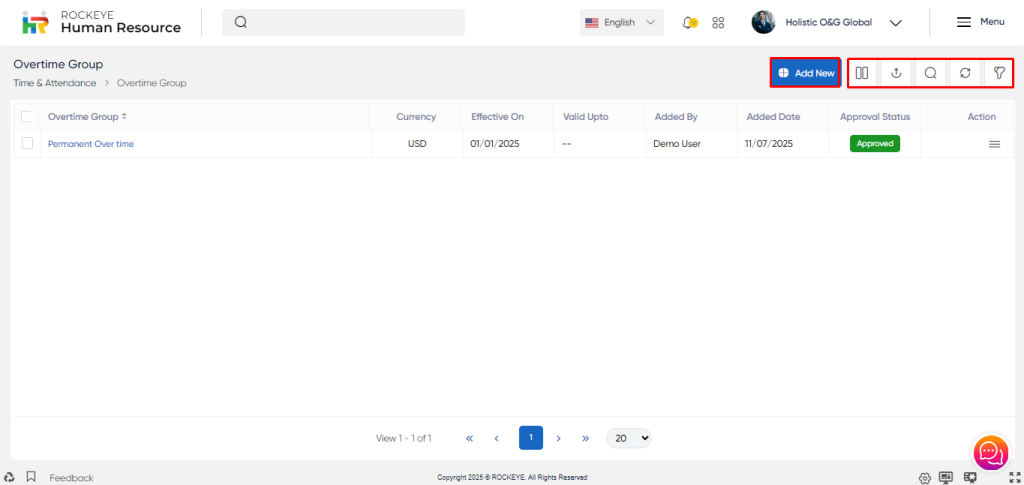Click the Add New button
This screenshot has height=485, width=1024.
(x=805, y=73)
